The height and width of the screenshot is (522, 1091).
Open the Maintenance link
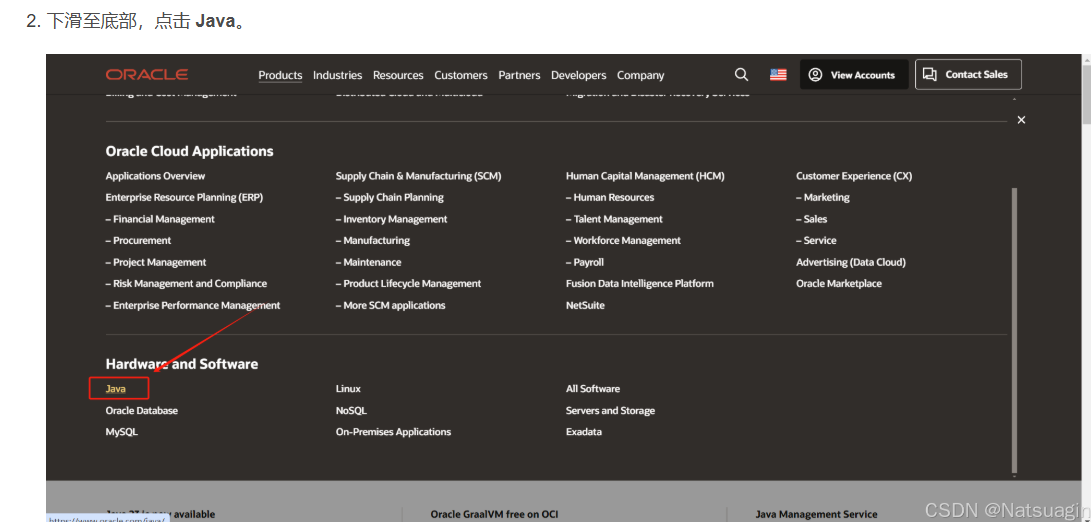click(369, 262)
